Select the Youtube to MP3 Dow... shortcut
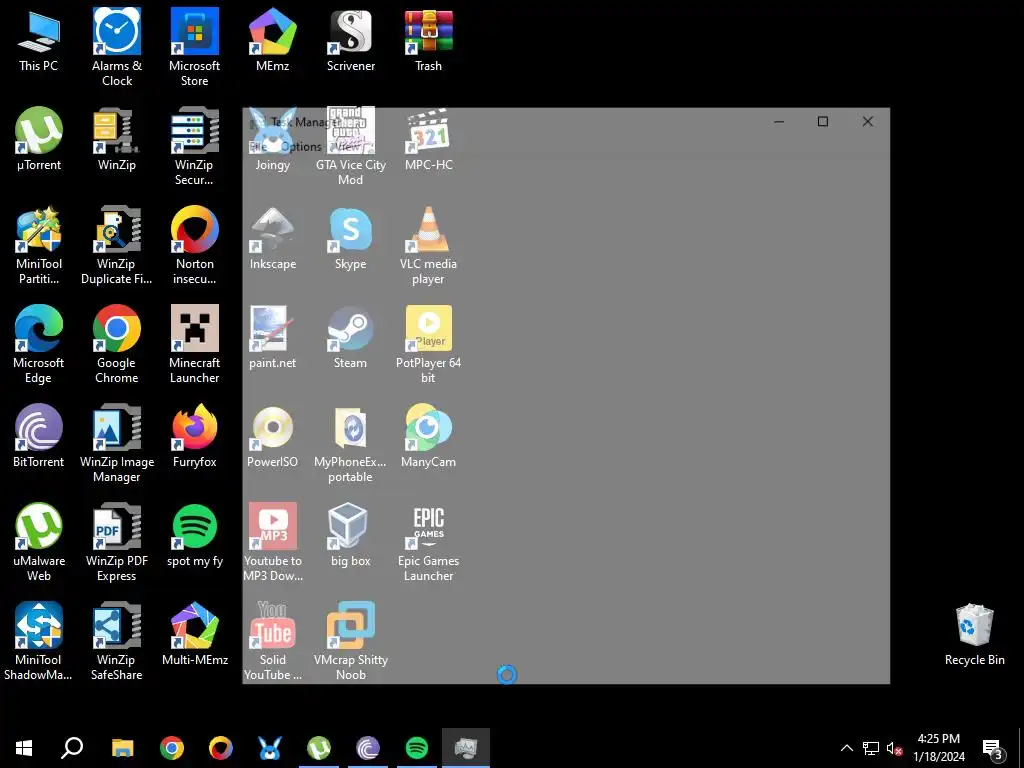 point(272,542)
